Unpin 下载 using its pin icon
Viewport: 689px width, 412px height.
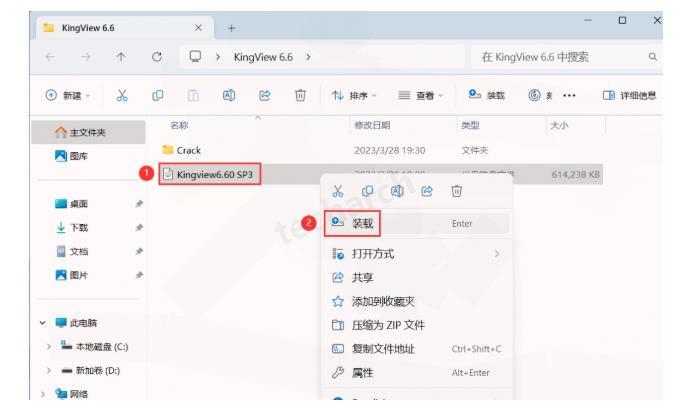pos(139,228)
